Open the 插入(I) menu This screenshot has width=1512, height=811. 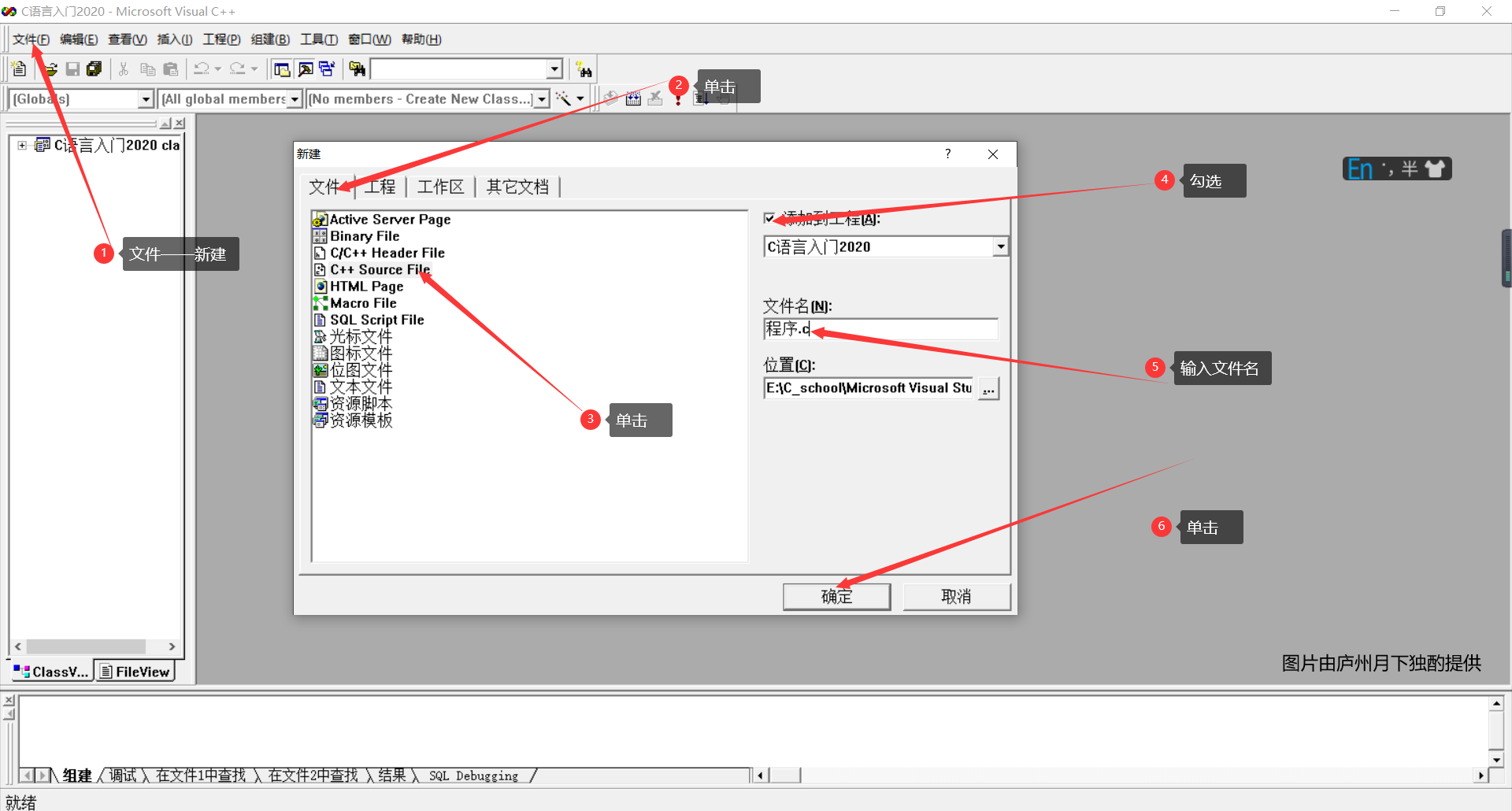pos(175,39)
